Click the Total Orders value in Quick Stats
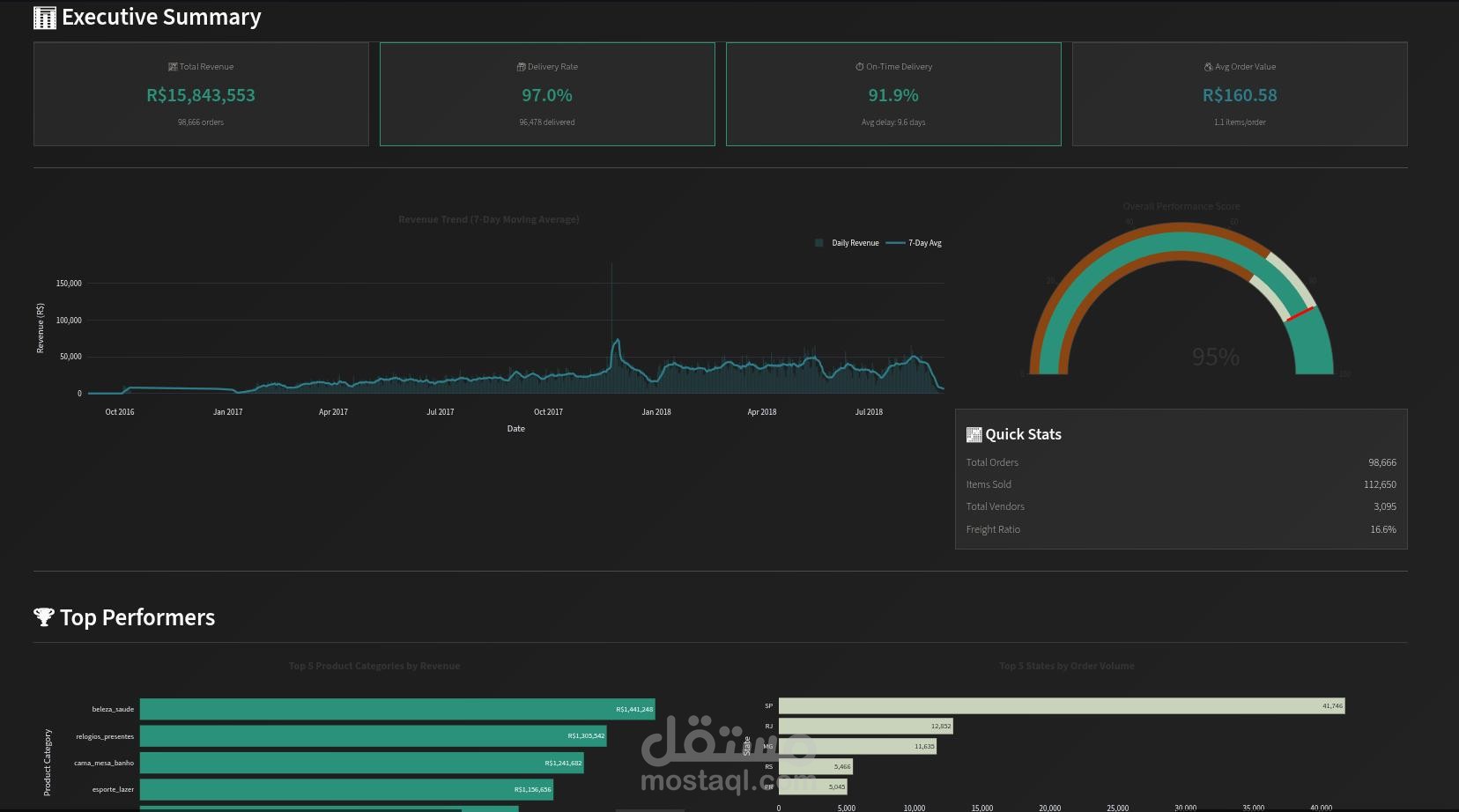The image size is (1459, 812). tap(1382, 461)
